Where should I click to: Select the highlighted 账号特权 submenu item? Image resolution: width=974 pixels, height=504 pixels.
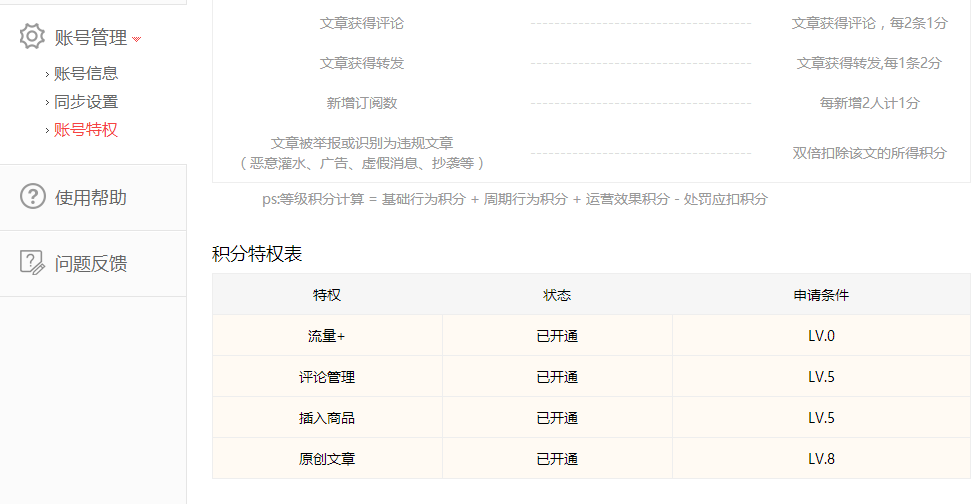point(86,130)
